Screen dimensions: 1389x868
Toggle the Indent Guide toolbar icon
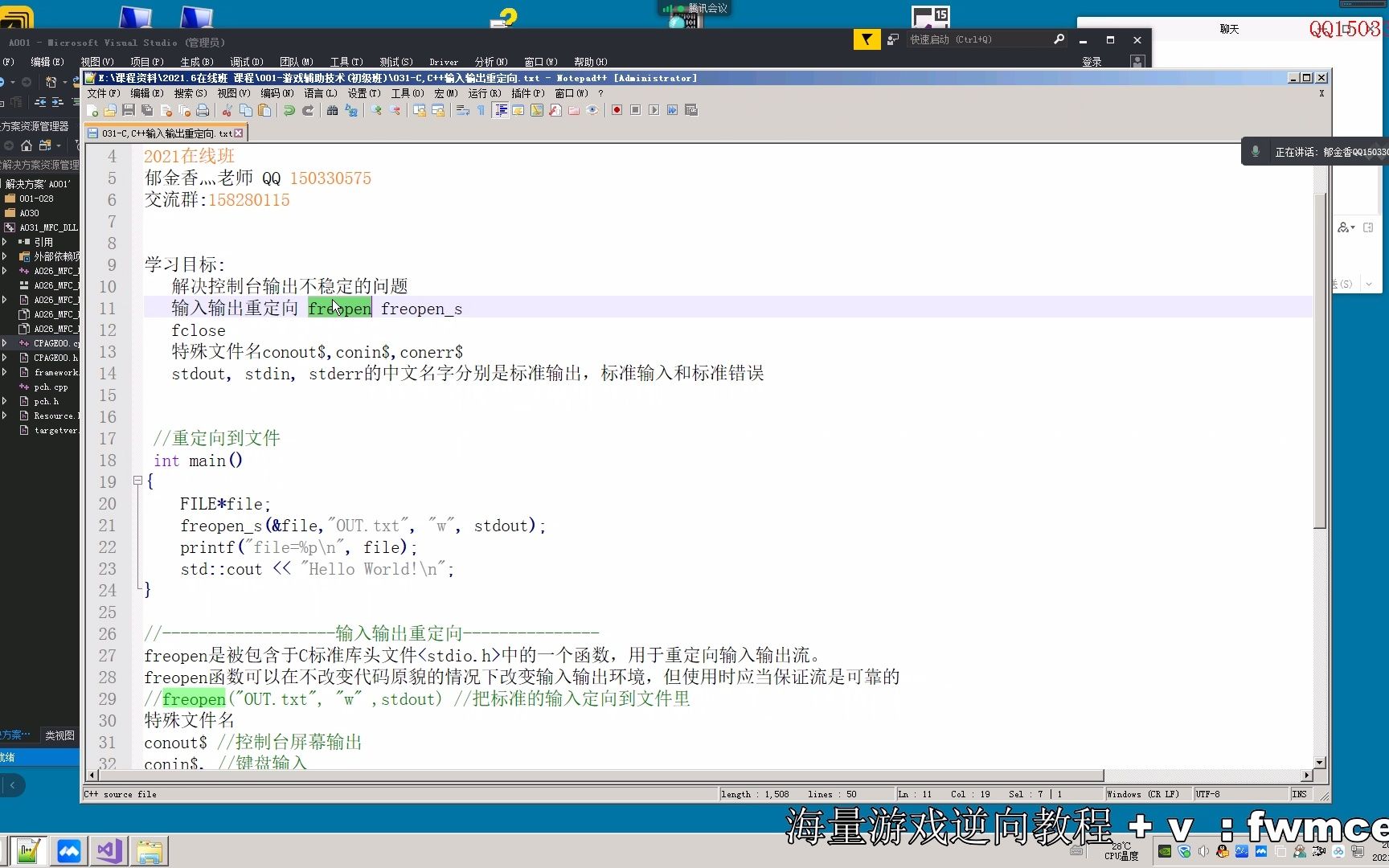click(x=501, y=110)
